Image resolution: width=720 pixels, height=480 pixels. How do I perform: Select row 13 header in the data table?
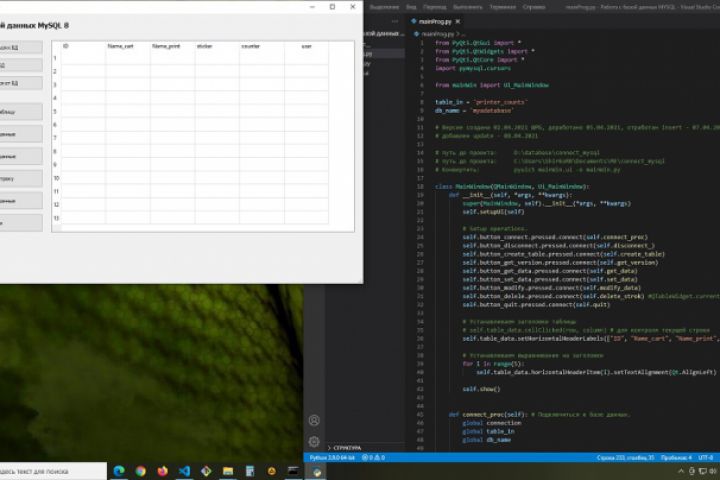tap(56, 218)
